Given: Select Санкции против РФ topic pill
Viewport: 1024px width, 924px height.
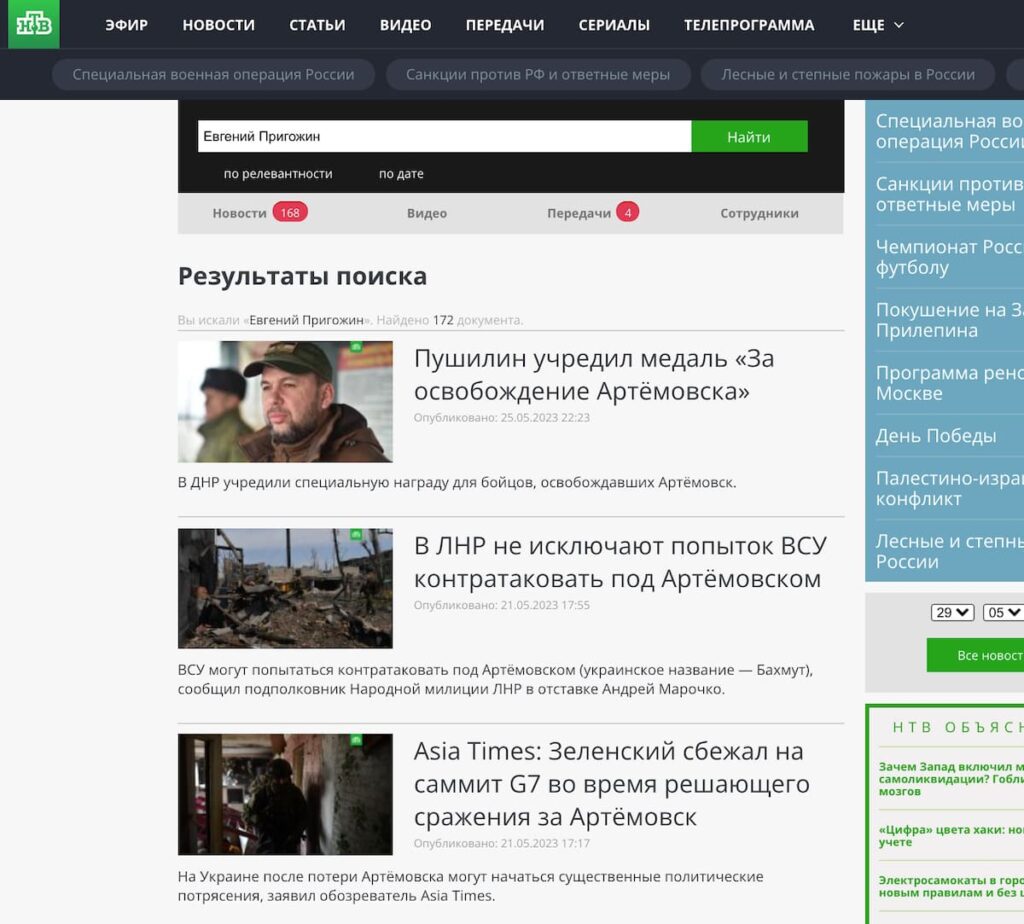Looking at the screenshot, I should [537, 75].
